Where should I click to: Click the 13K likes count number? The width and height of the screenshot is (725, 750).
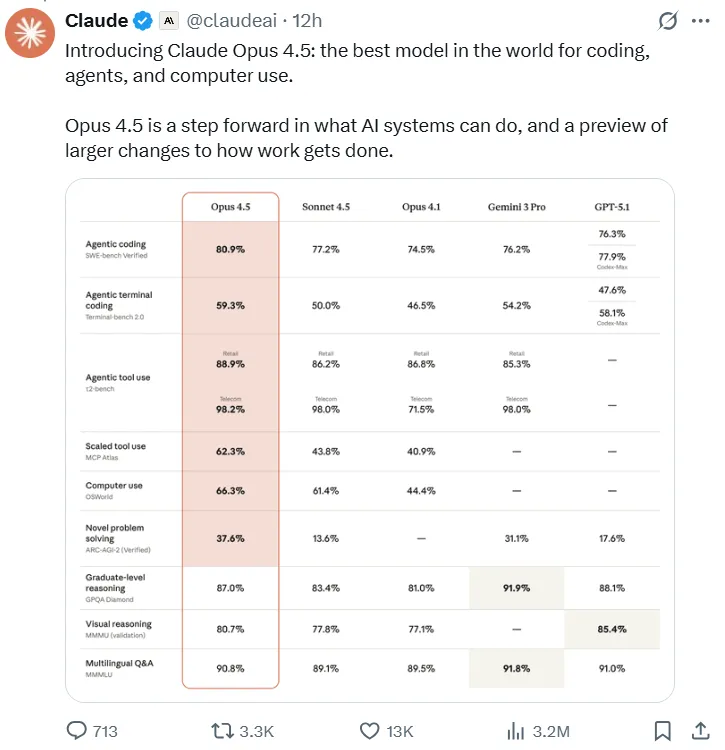(x=401, y=732)
